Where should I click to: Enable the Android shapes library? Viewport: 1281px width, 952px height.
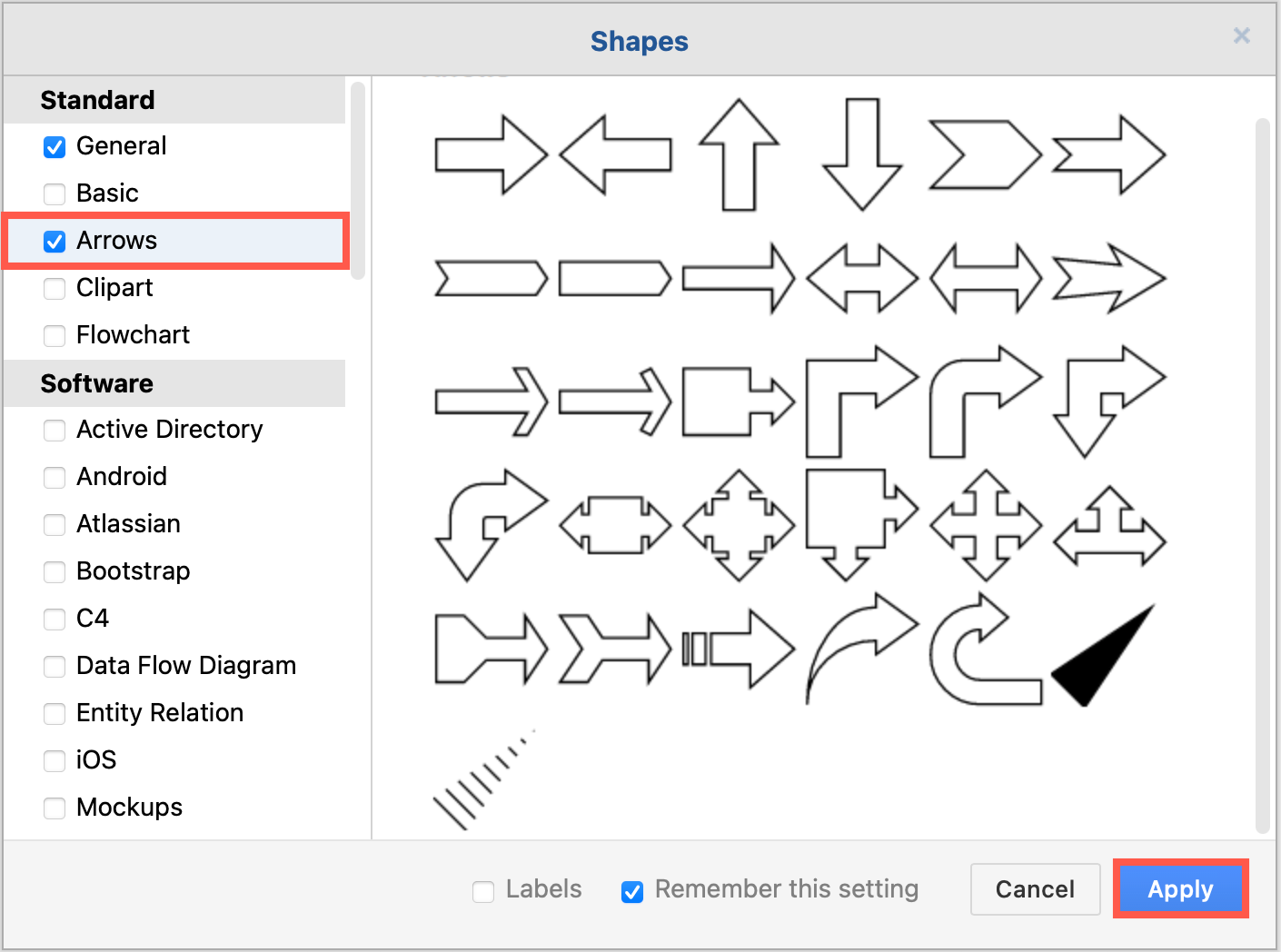click(x=55, y=477)
